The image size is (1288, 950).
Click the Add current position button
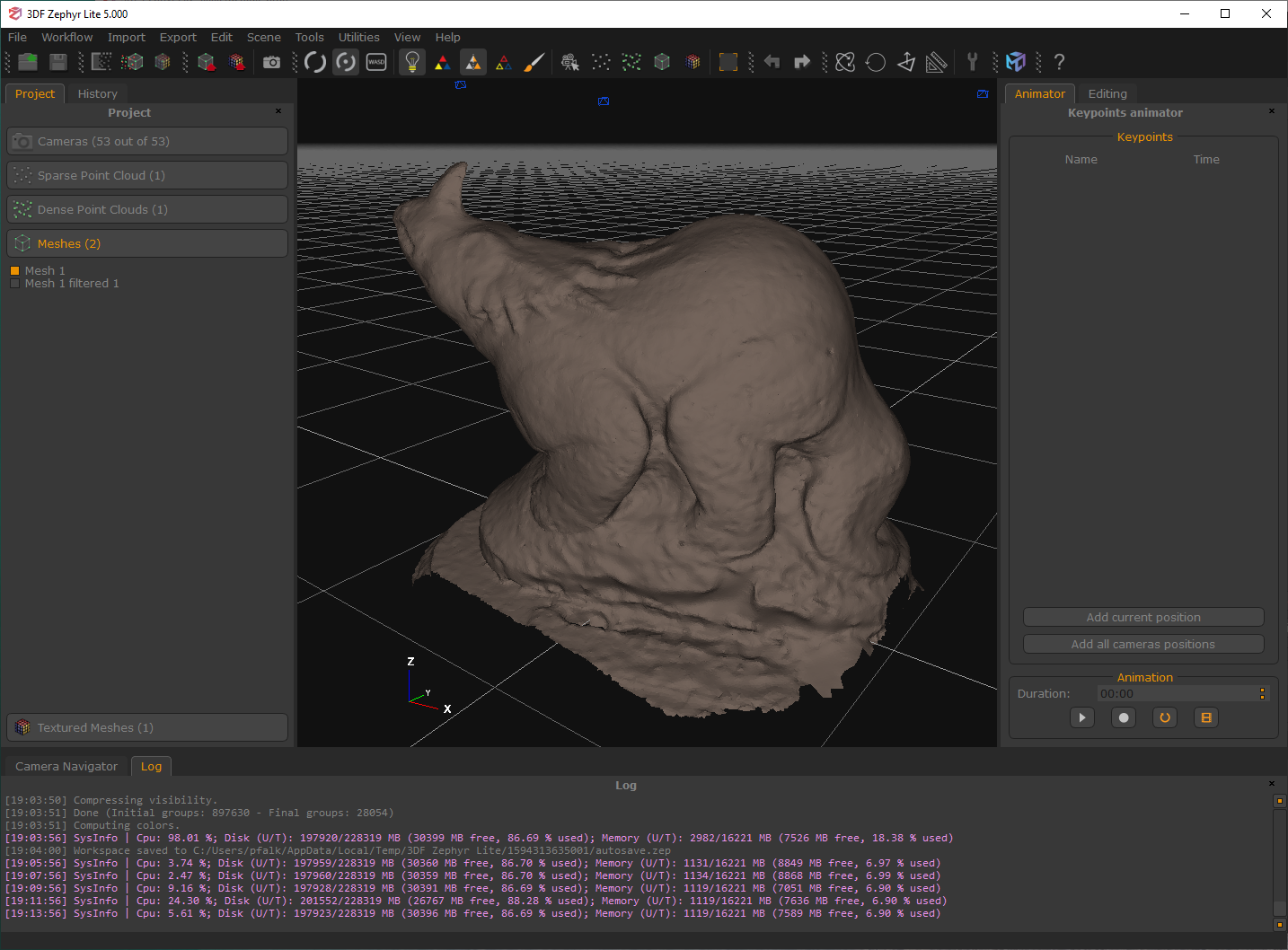[x=1142, y=617]
